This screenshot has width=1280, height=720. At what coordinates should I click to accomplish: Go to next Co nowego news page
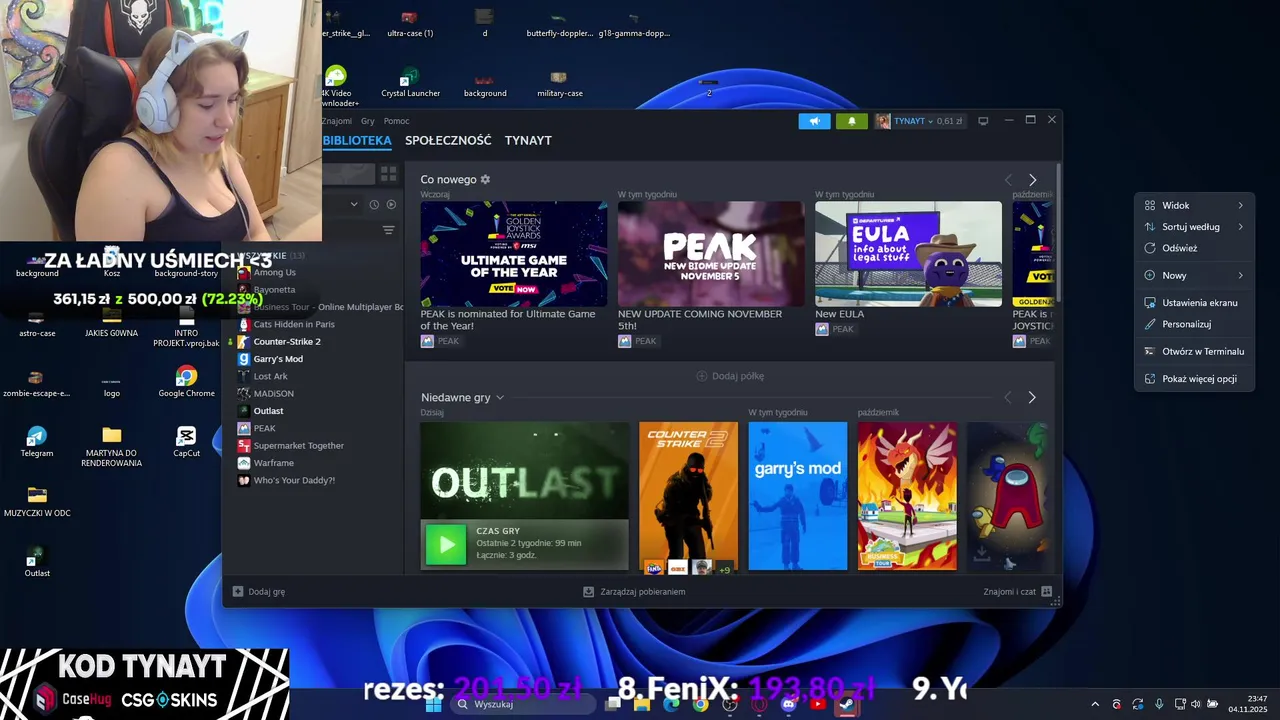coord(1032,180)
